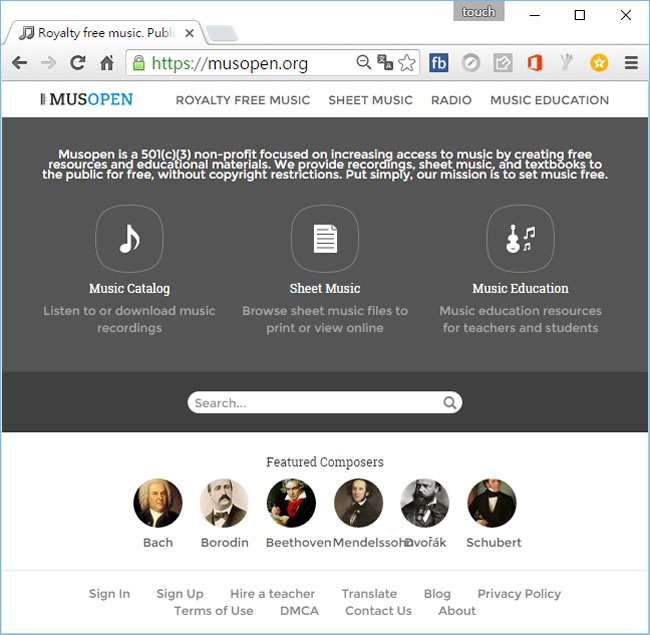Open the Sheet Music heading link
The width and height of the screenshot is (650, 635).
coord(325,288)
